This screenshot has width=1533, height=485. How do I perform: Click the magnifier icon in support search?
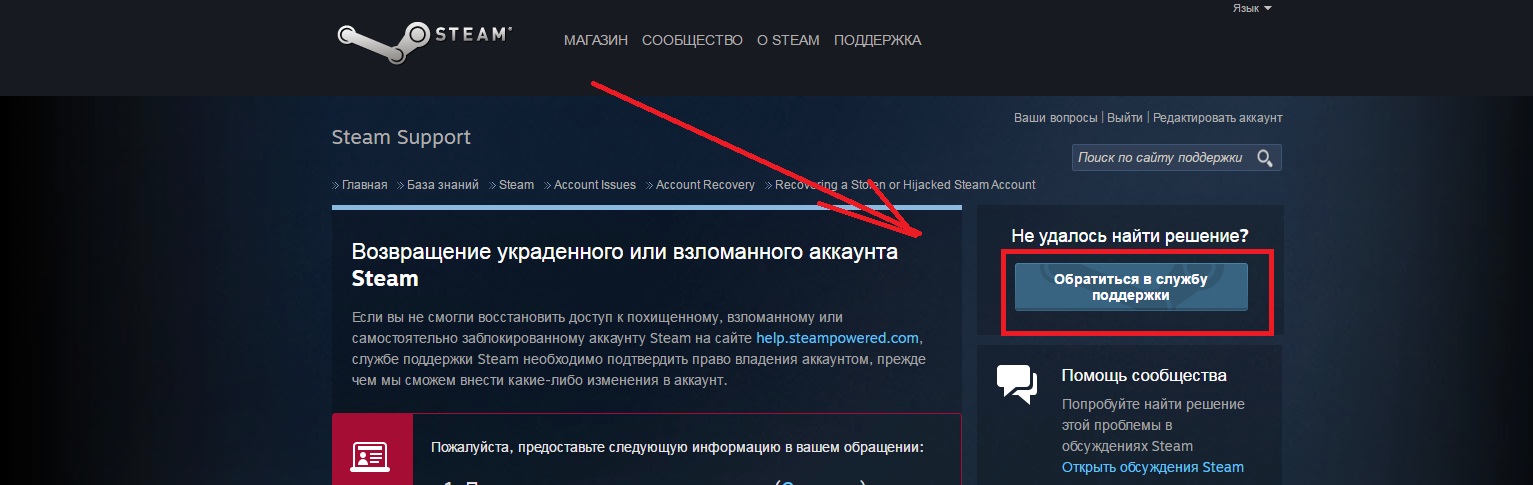(1265, 158)
